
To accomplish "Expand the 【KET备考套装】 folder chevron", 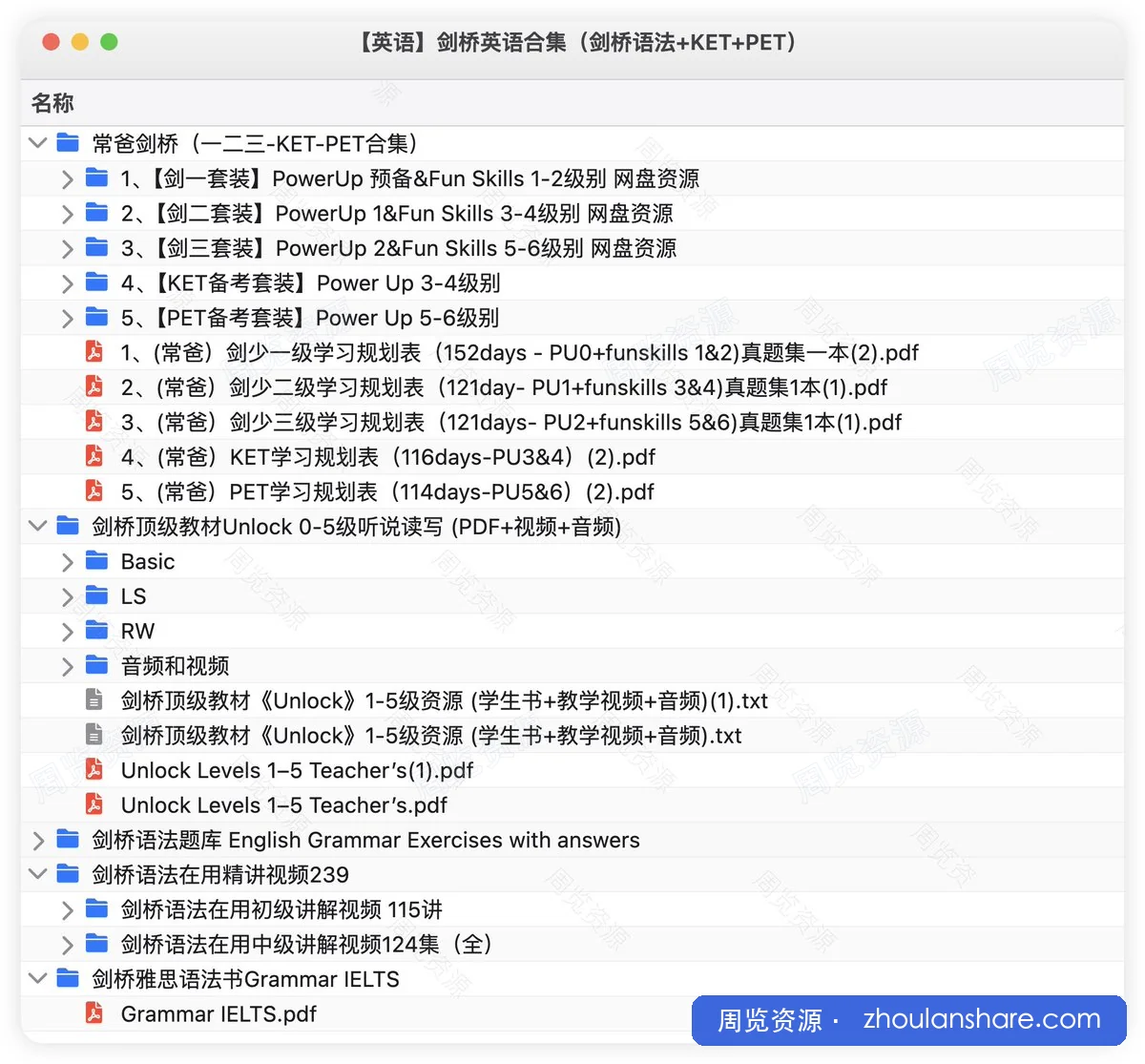I will click(67, 283).
